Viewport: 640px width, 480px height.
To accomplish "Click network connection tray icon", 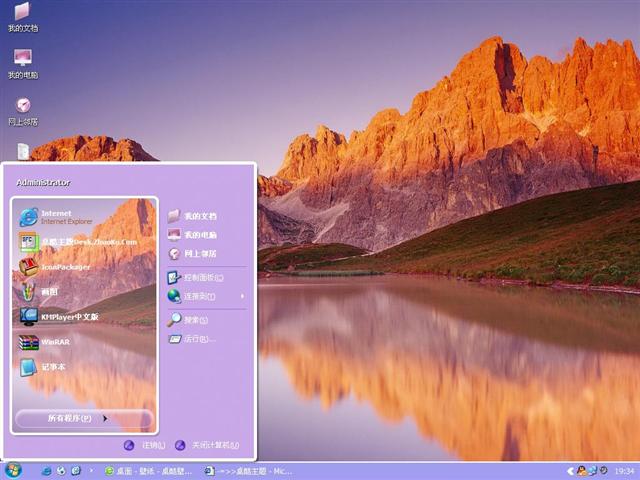I will 592,471.
